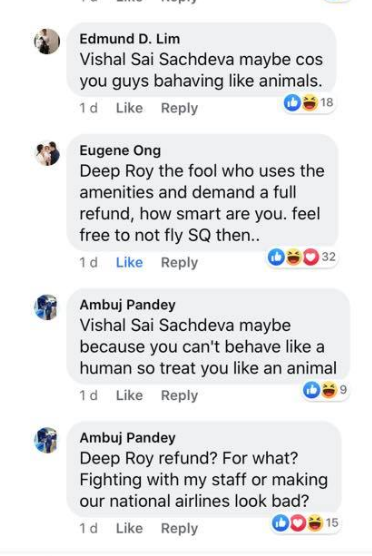The image size is (372, 556).
Task: Reply to Ambuj Pandey's national airlines comment
Action: 179,529
